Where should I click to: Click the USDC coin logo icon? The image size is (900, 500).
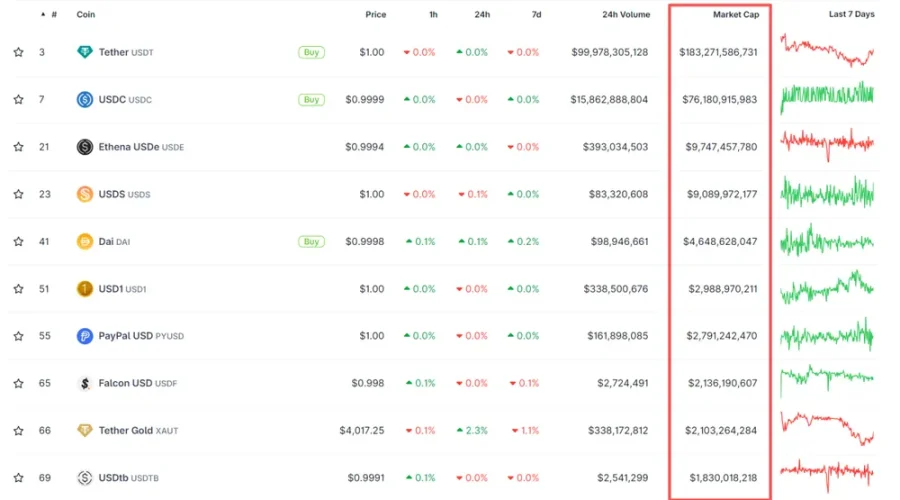85,100
